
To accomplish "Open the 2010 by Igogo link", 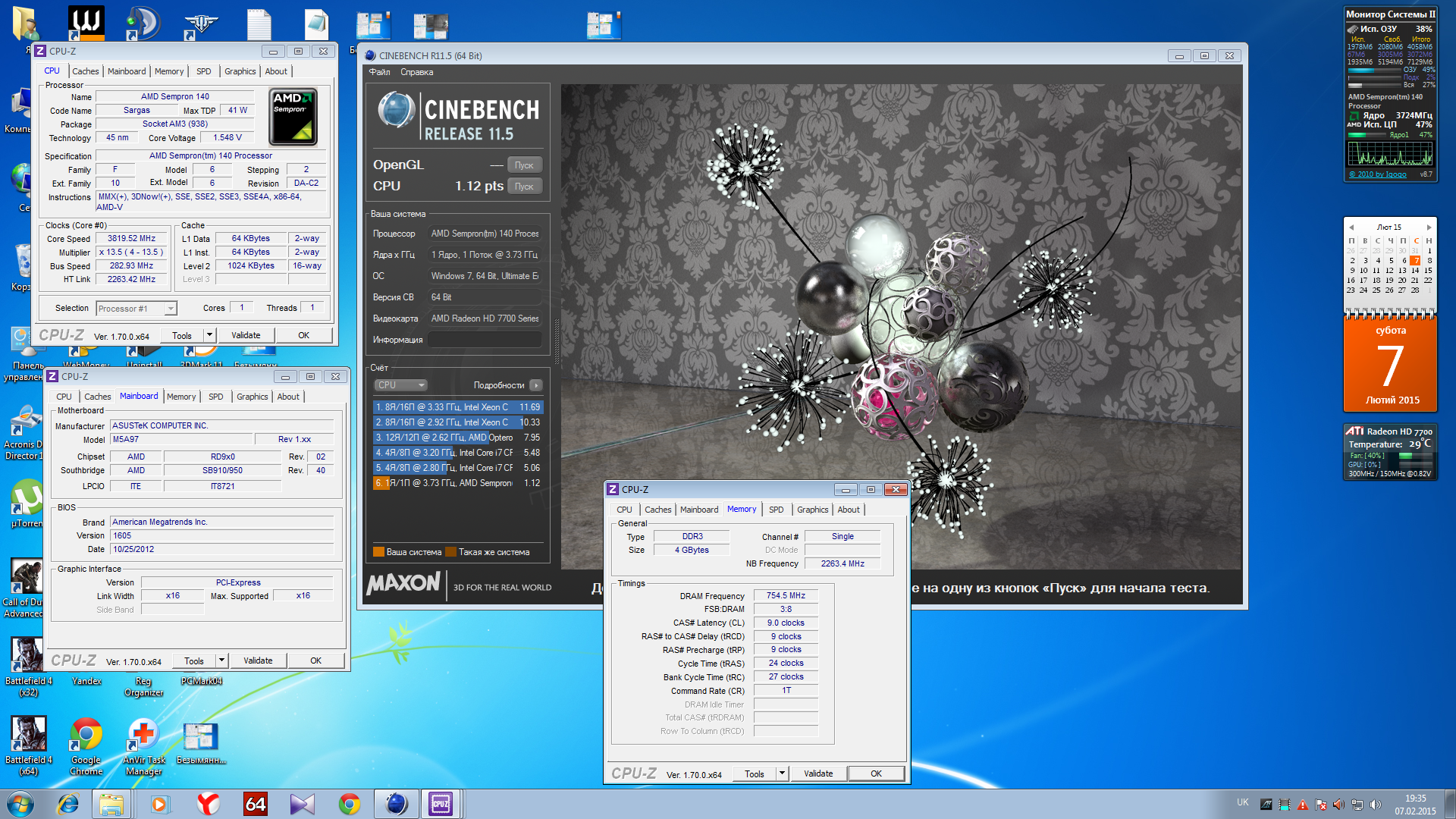I will (x=1378, y=174).
